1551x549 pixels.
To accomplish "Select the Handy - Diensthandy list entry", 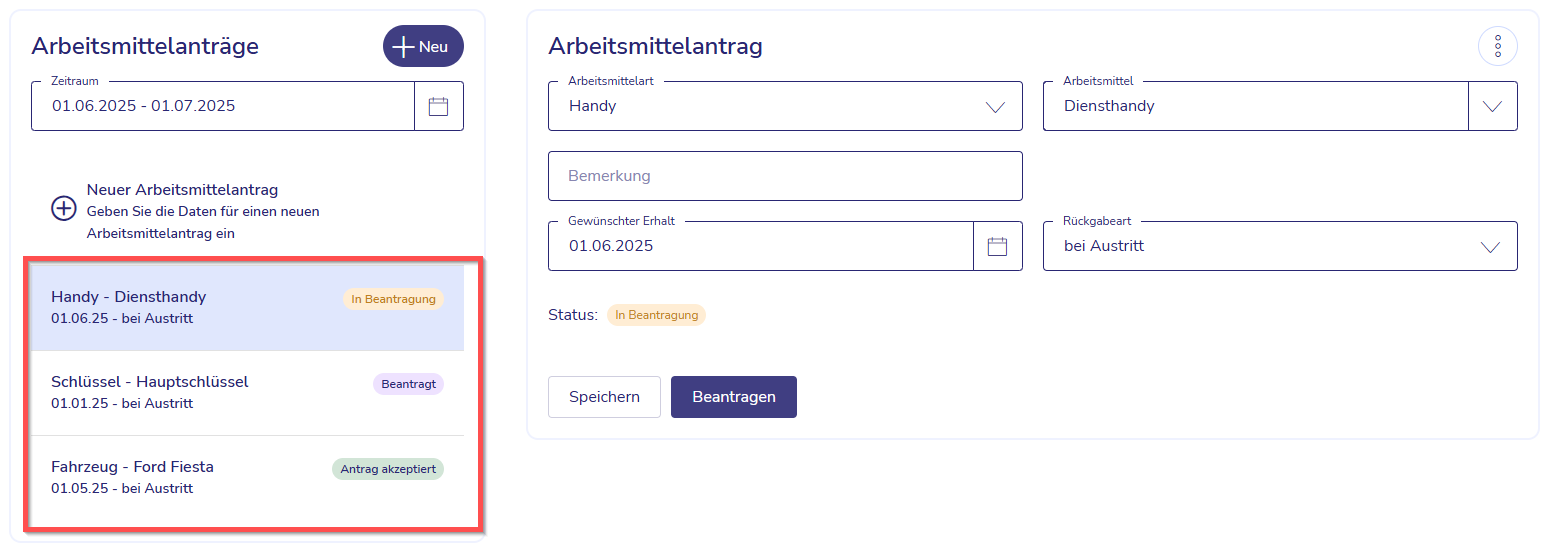I will pyautogui.click(x=247, y=307).
